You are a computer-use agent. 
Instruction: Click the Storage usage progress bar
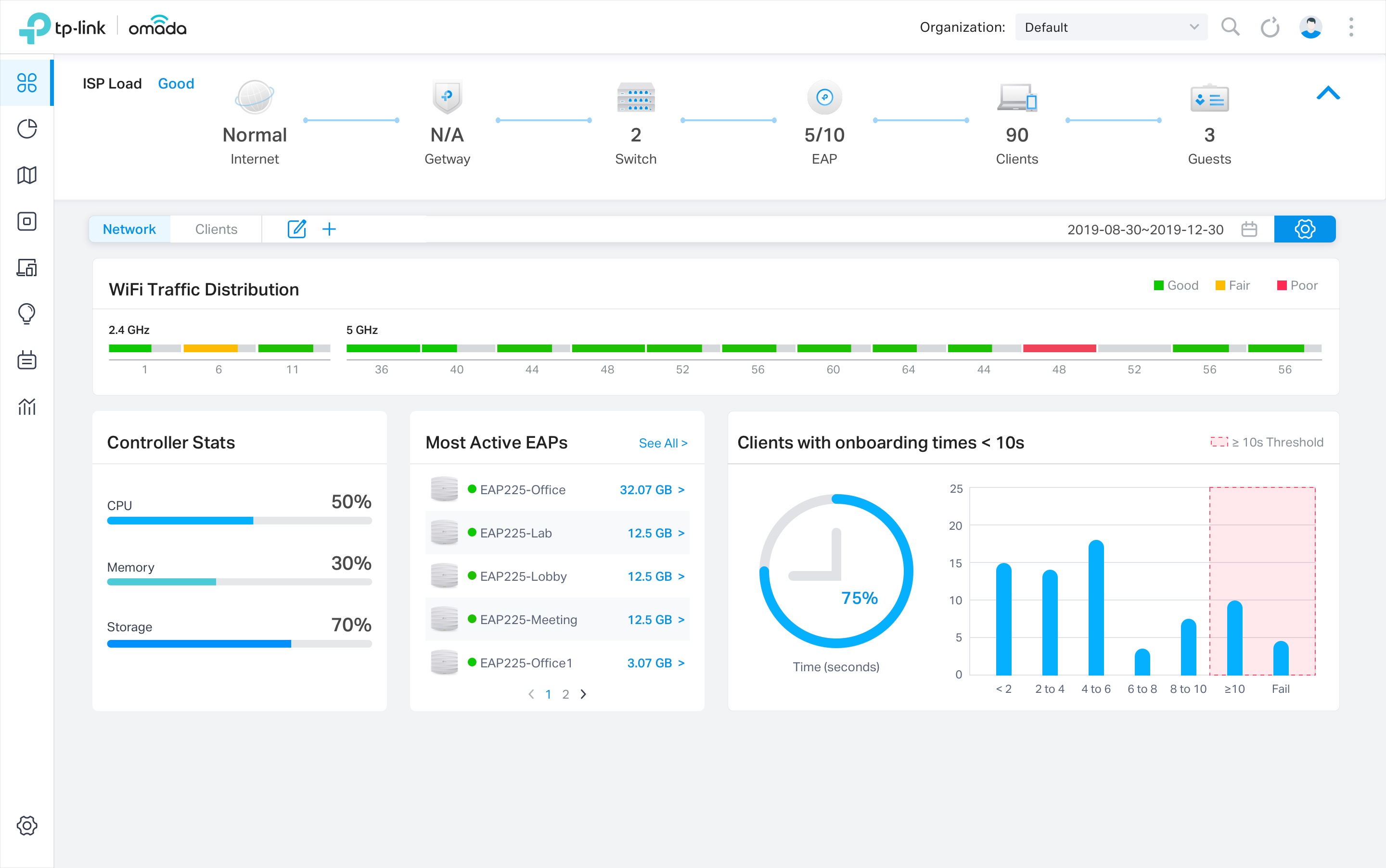(239, 644)
